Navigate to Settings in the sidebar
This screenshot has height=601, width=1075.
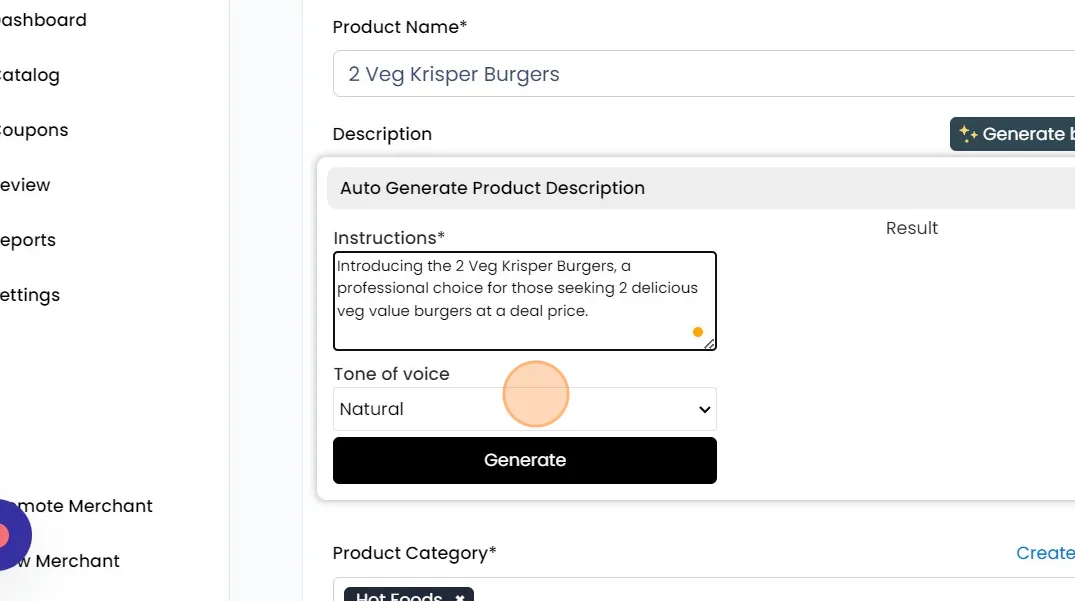click(x=30, y=295)
